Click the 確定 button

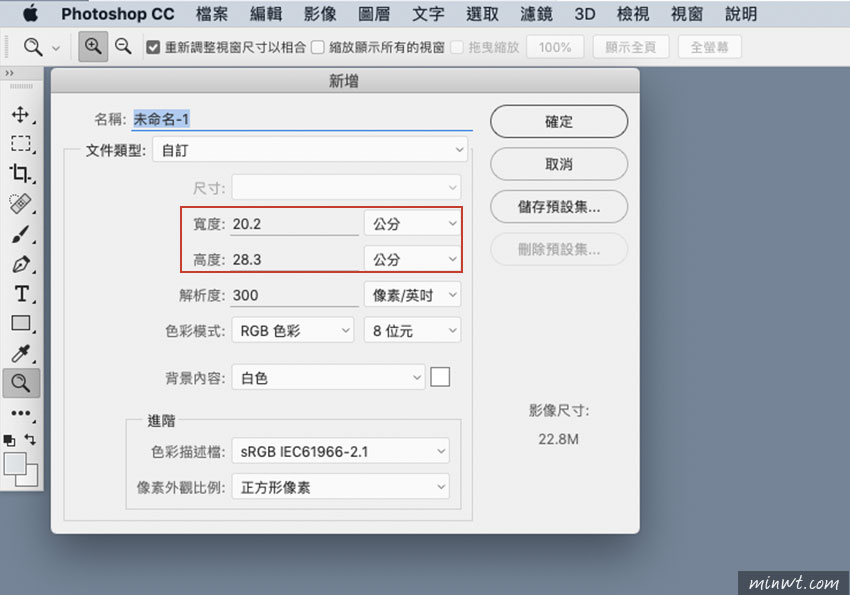pos(559,121)
